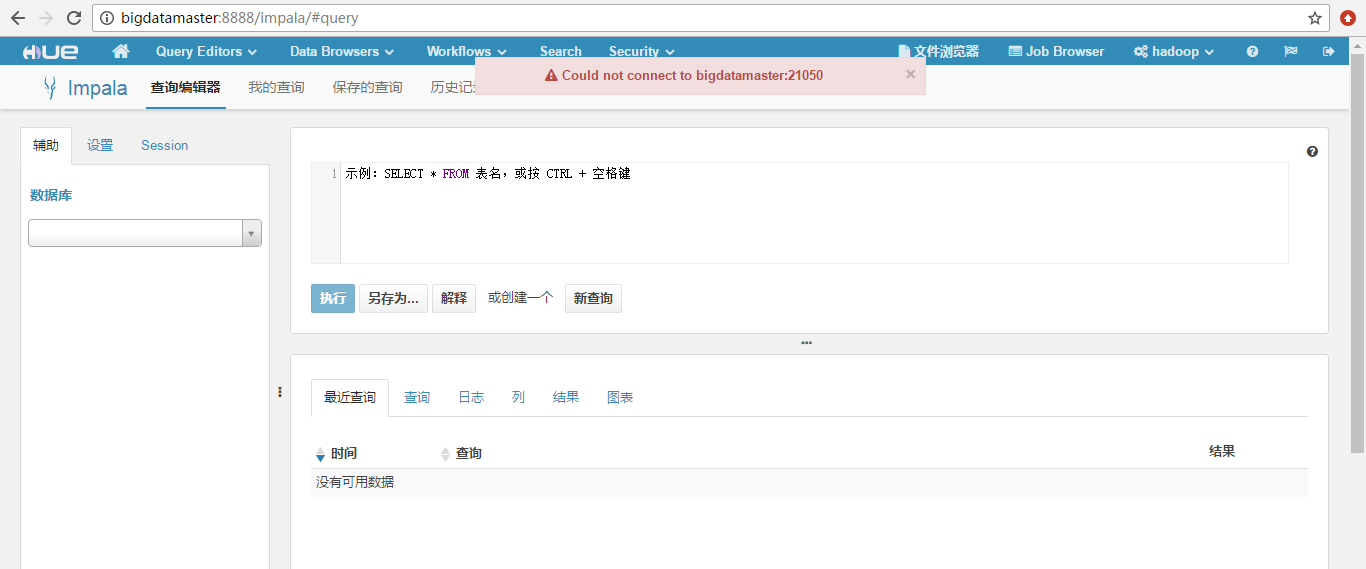
Task: Go to 我的查询 tab
Action: (x=276, y=88)
